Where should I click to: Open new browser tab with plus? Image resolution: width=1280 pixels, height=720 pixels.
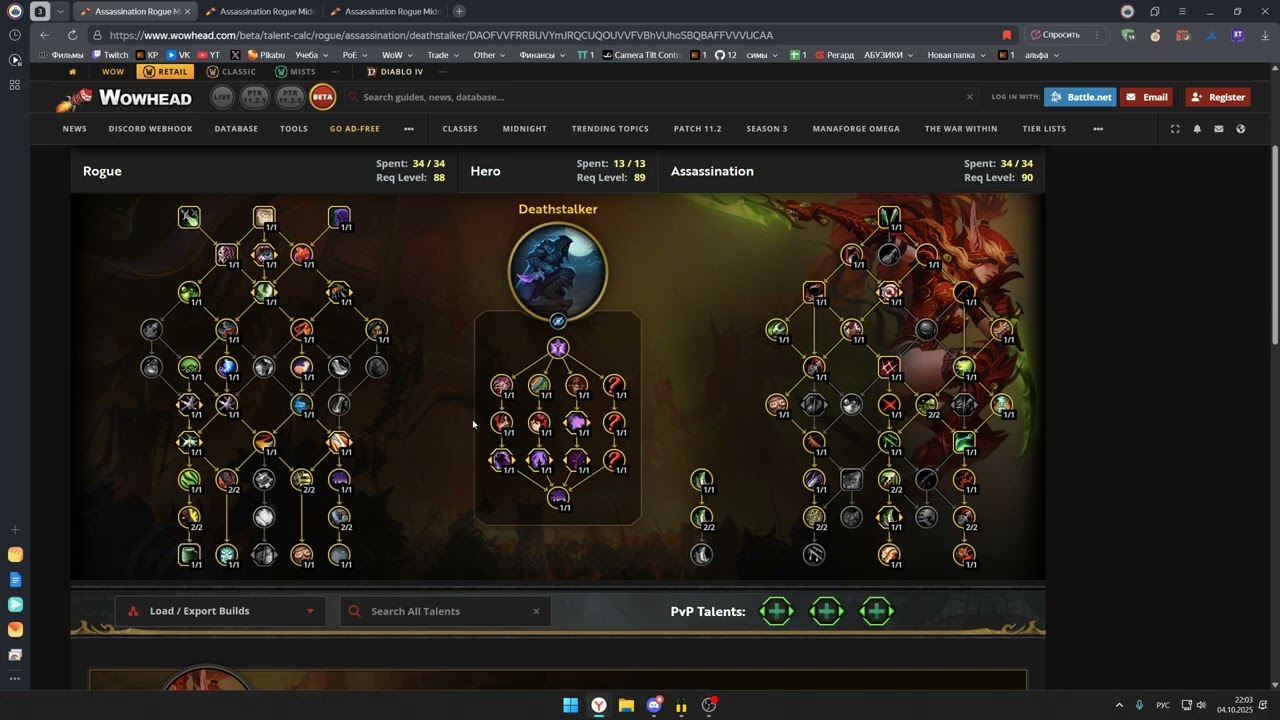pos(459,11)
